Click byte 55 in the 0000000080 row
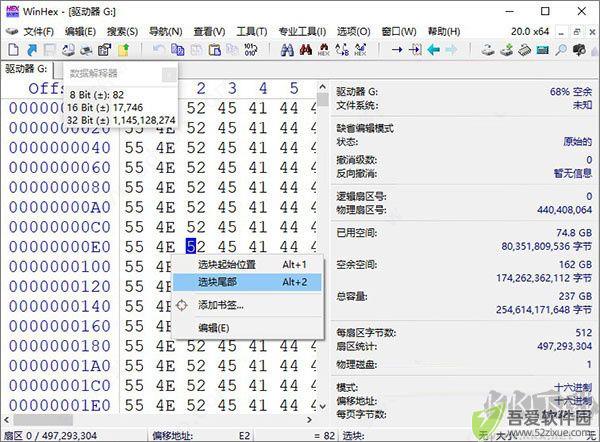Viewport: 600px width, 442px height. [134, 187]
